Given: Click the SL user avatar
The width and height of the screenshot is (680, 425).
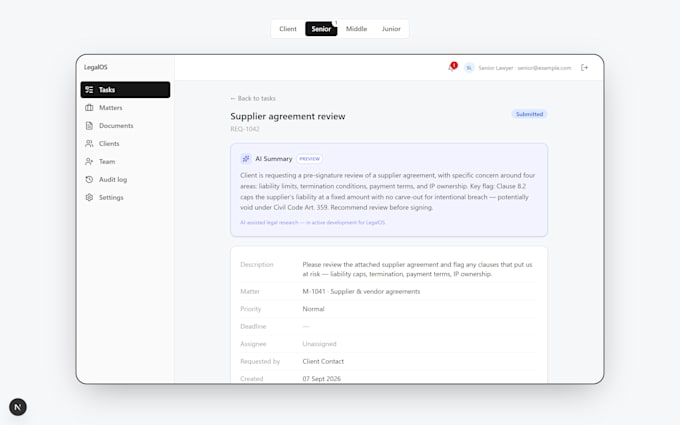Looking at the screenshot, I should [x=469, y=68].
